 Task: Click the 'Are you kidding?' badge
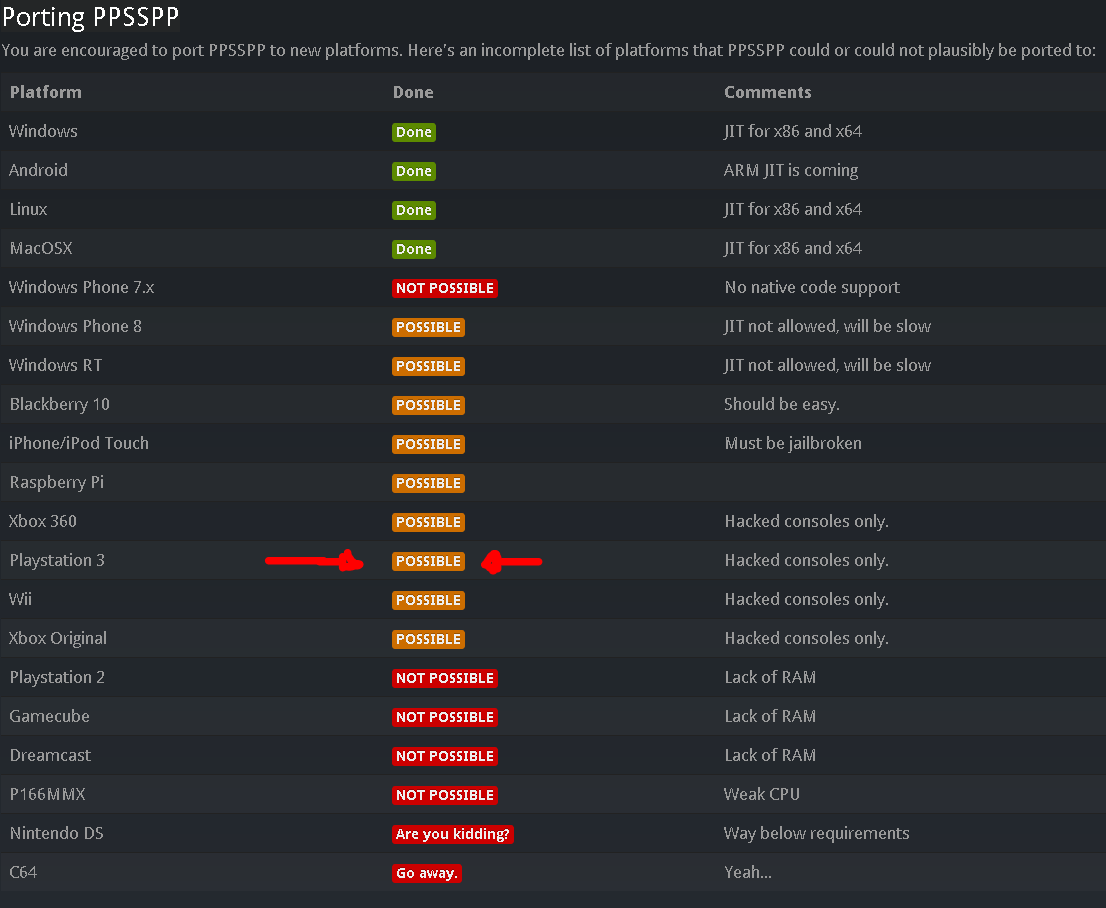452,834
